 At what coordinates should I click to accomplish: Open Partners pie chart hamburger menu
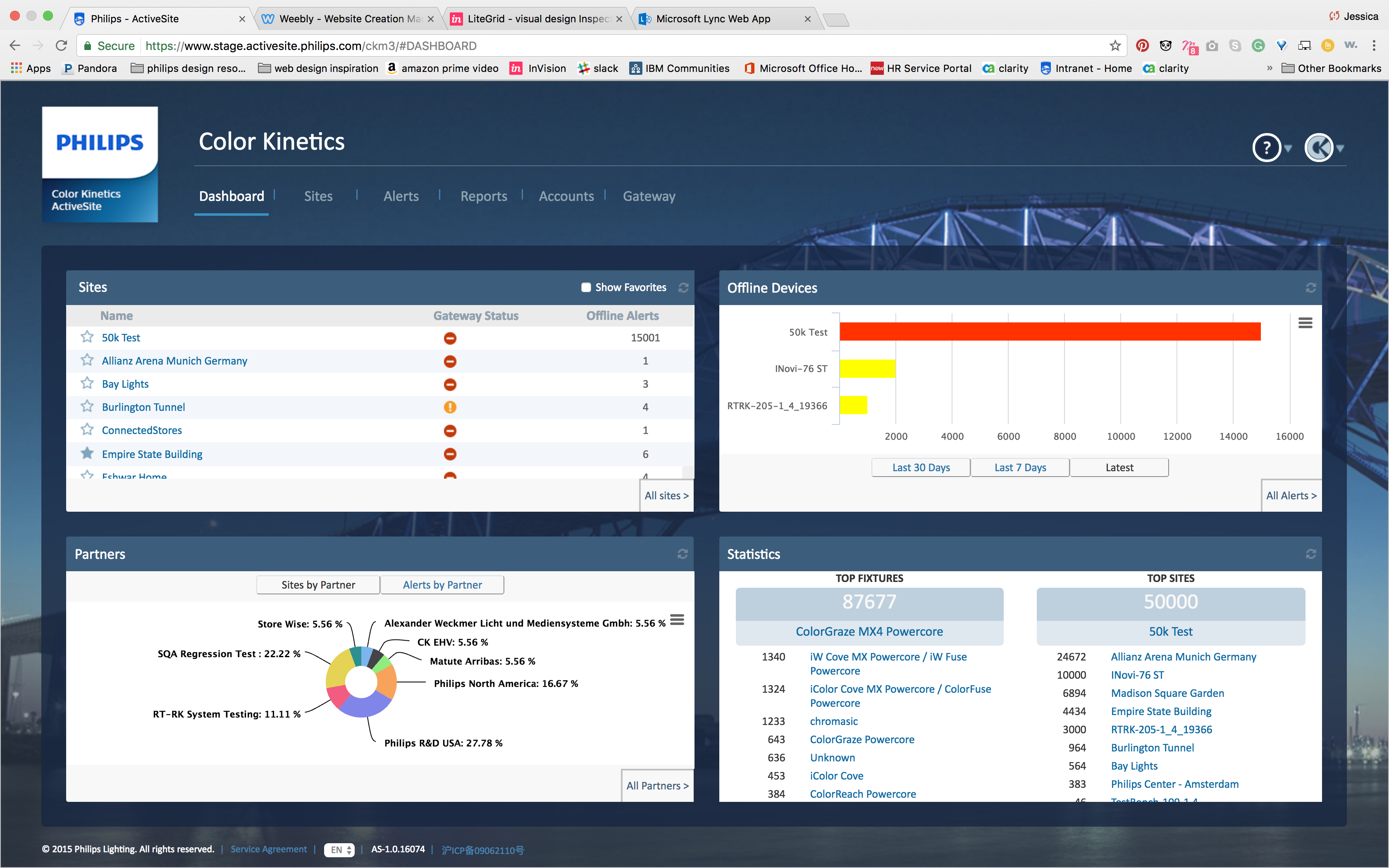(x=677, y=620)
